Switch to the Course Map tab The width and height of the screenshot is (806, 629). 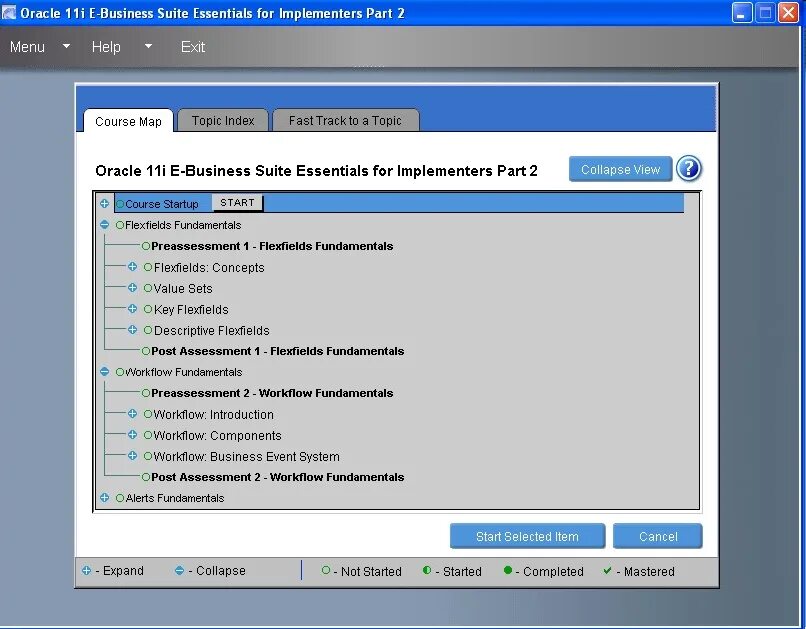[x=128, y=121]
